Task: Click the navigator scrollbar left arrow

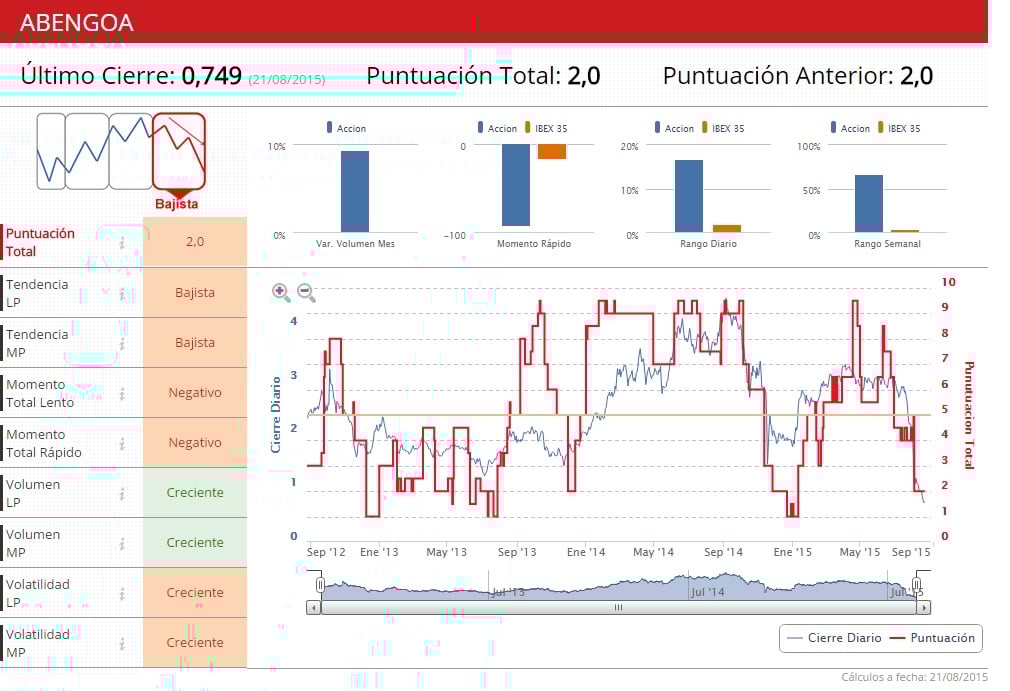Action: 314,607
